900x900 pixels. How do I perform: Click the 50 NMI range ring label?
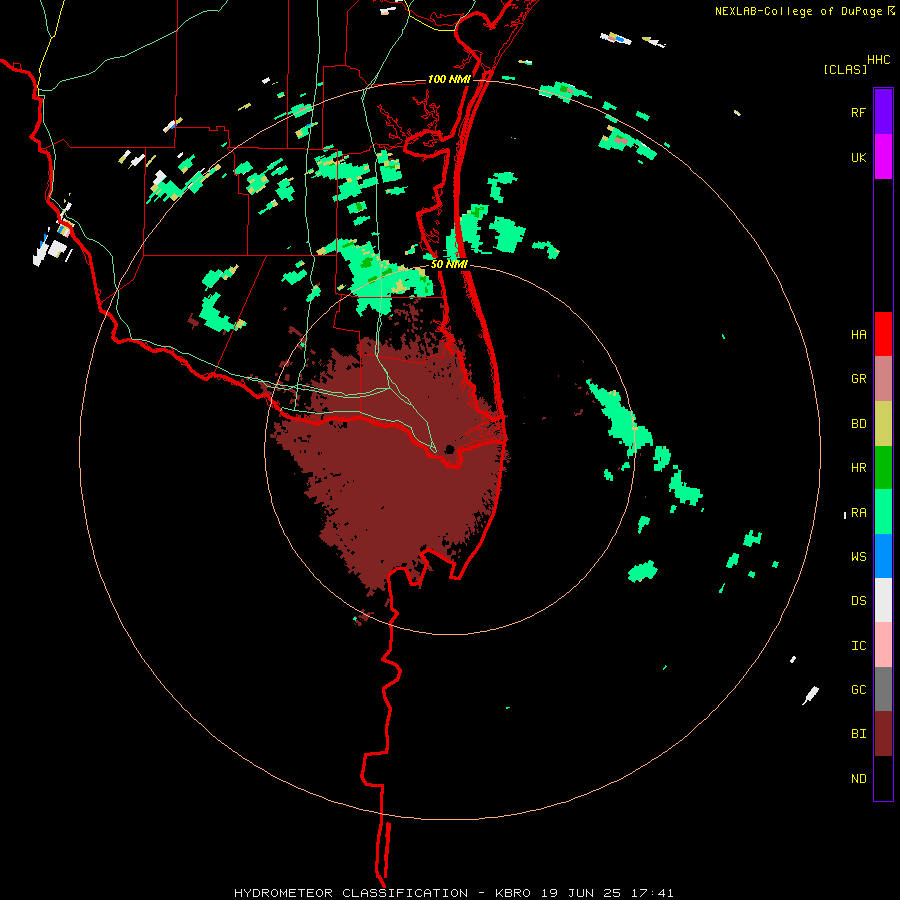point(449,264)
